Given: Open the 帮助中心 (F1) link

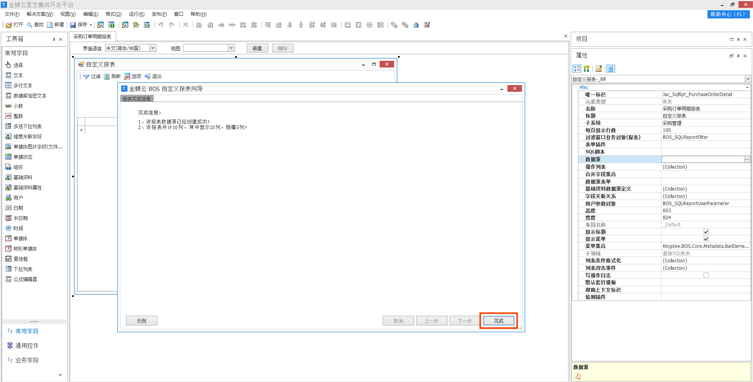Looking at the screenshot, I should click(729, 14).
